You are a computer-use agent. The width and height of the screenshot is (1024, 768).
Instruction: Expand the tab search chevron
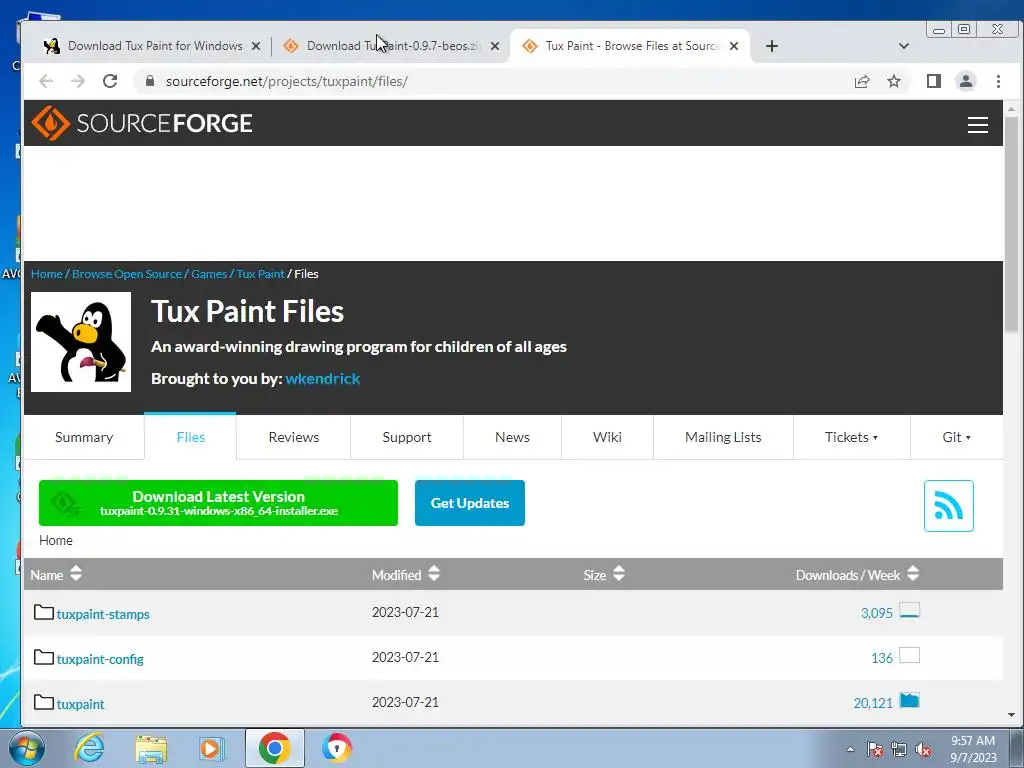coord(904,46)
